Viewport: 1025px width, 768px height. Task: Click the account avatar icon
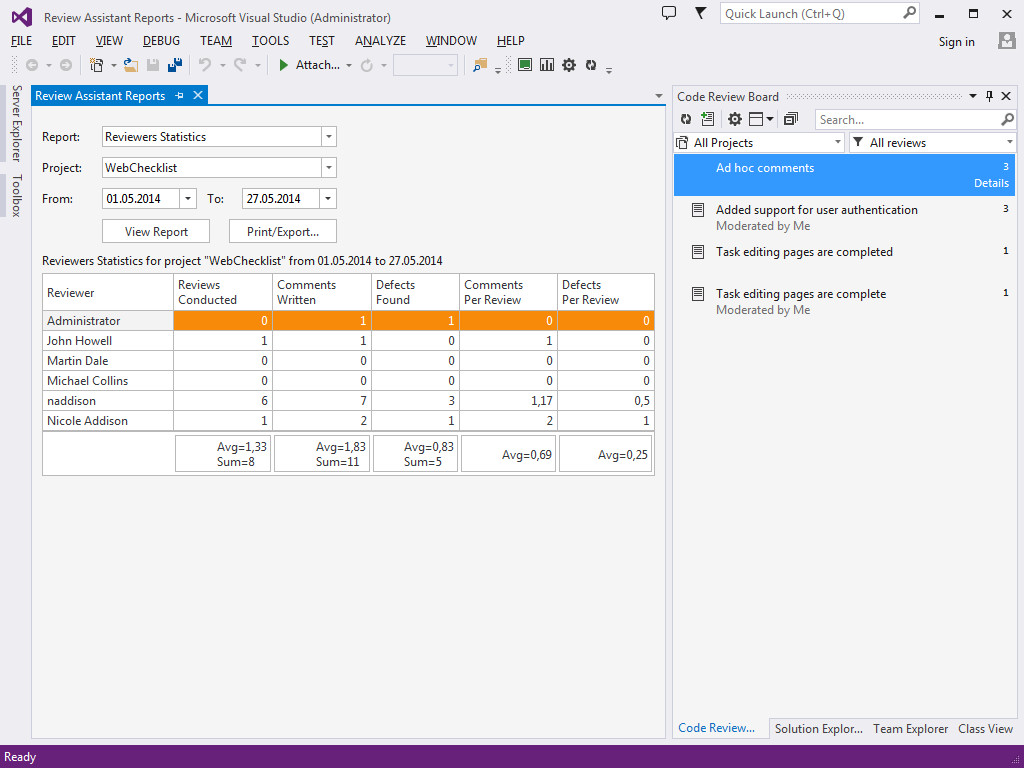1007,41
